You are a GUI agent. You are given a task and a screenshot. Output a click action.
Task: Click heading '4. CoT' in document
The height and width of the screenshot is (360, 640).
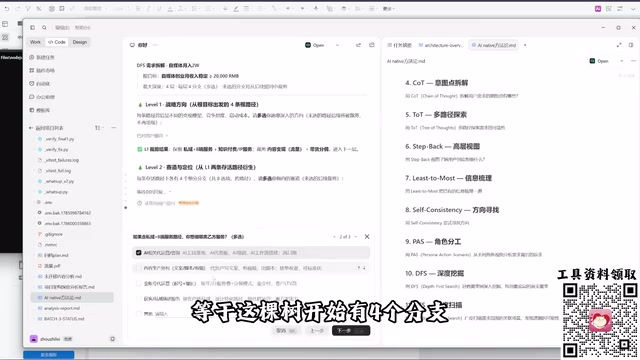pos(437,83)
